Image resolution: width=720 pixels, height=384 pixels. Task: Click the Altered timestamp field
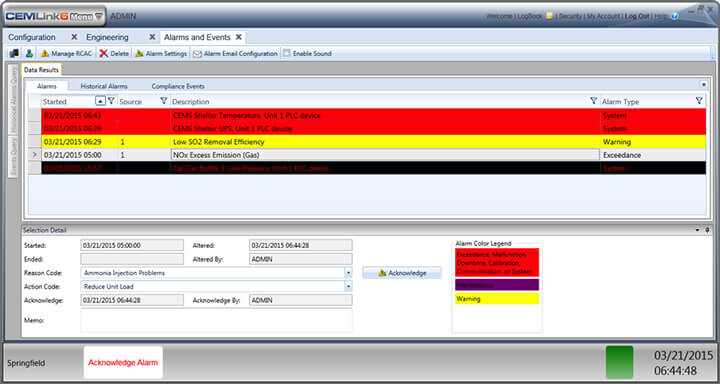[301, 245]
